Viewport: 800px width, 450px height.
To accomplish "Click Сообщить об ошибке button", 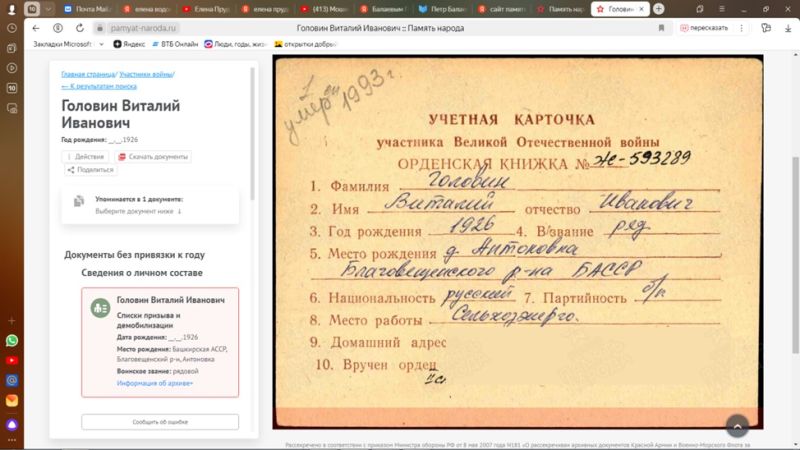I will point(160,422).
